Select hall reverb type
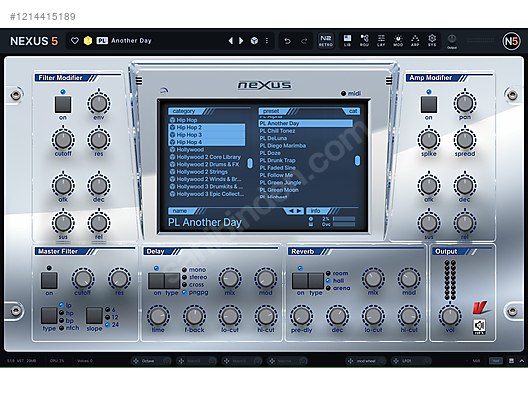The height and width of the screenshot is (396, 528). [x=335, y=280]
